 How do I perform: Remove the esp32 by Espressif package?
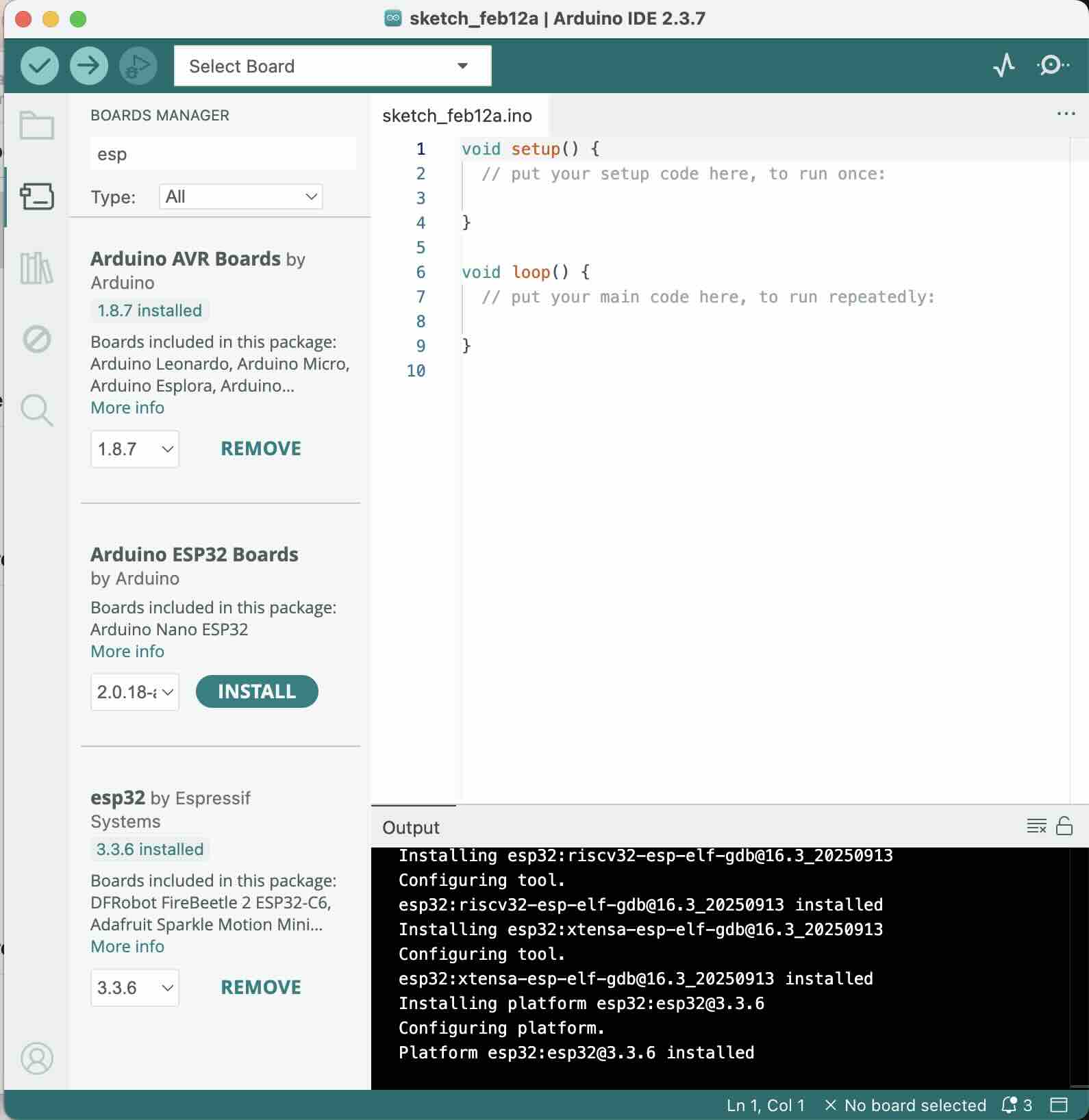[x=261, y=988]
